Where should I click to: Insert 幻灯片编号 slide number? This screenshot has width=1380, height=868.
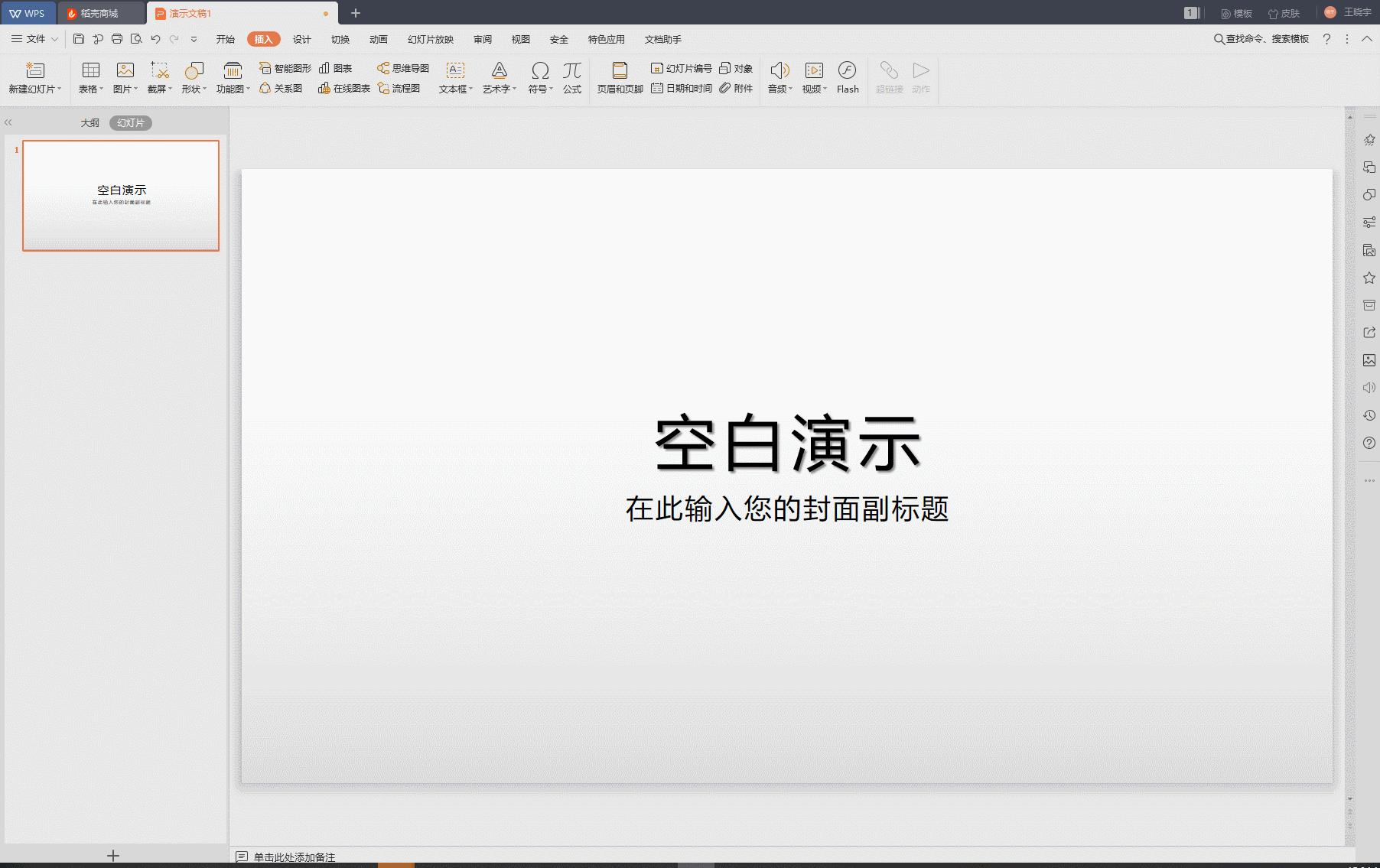(681, 68)
